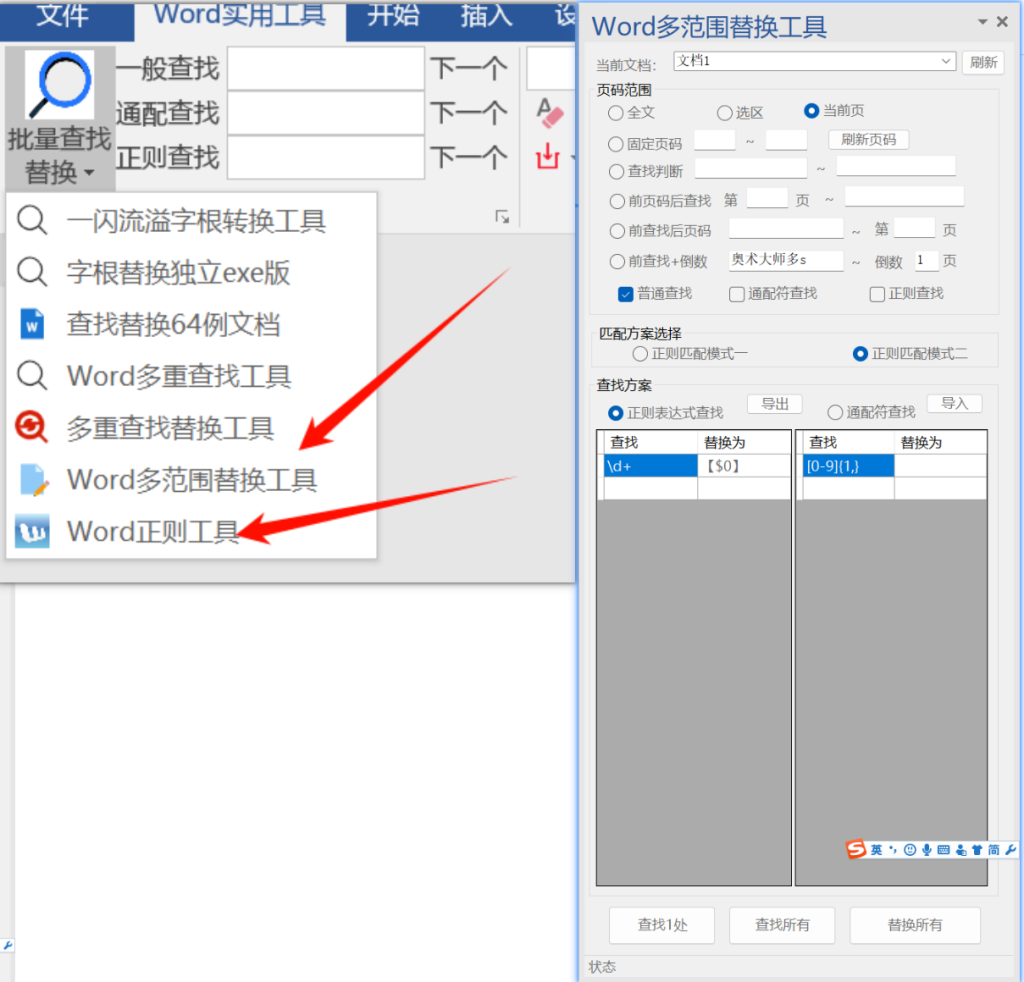Click magnifier icon beside 一闪流溢字根转换工具
The image size is (1024, 982).
32,220
